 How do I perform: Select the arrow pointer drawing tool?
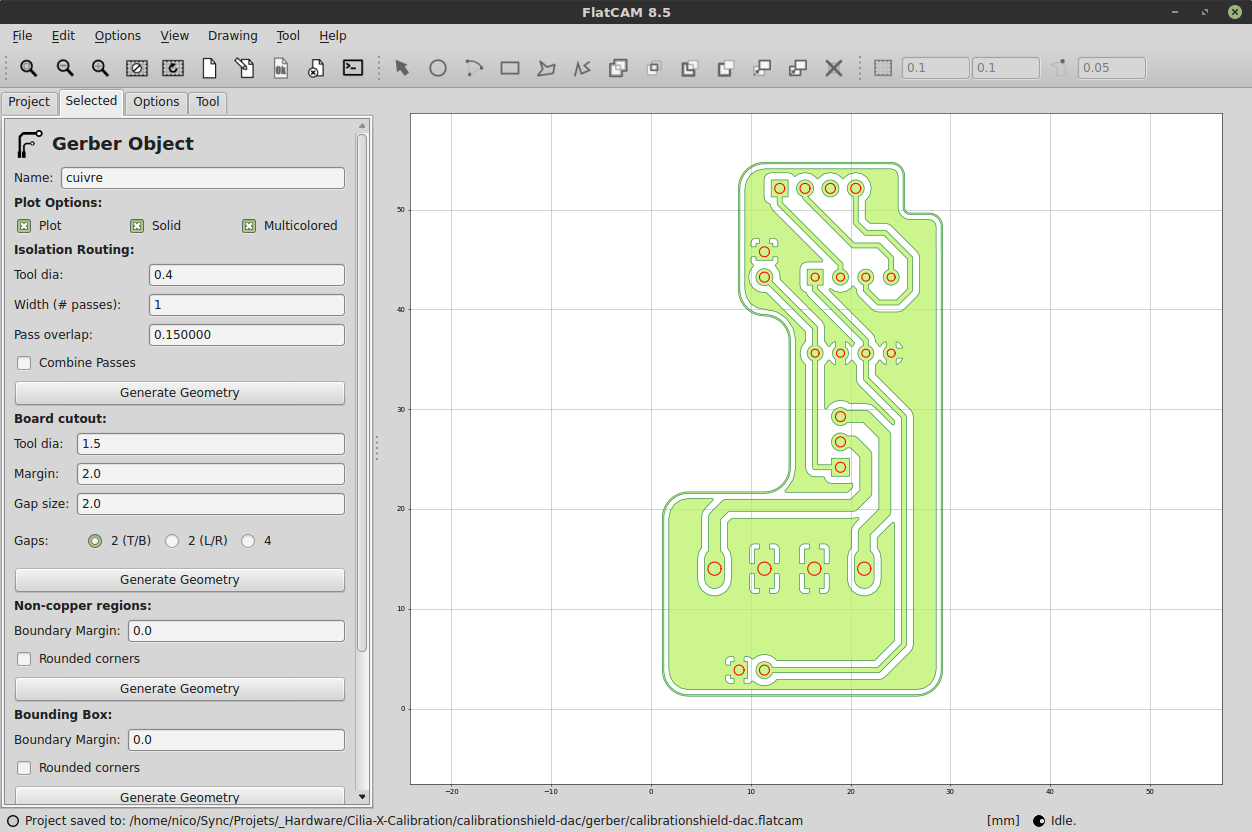(x=402, y=68)
